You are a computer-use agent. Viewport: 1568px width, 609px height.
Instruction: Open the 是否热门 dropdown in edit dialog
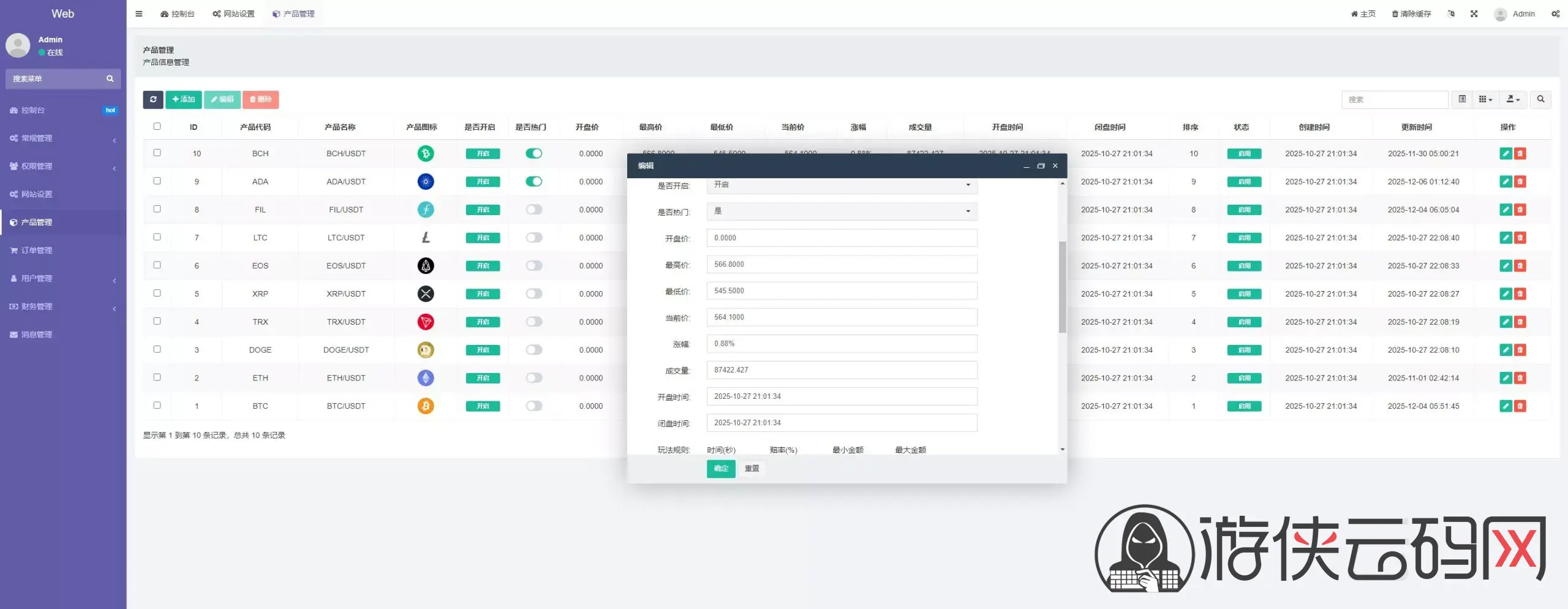tap(842, 211)
